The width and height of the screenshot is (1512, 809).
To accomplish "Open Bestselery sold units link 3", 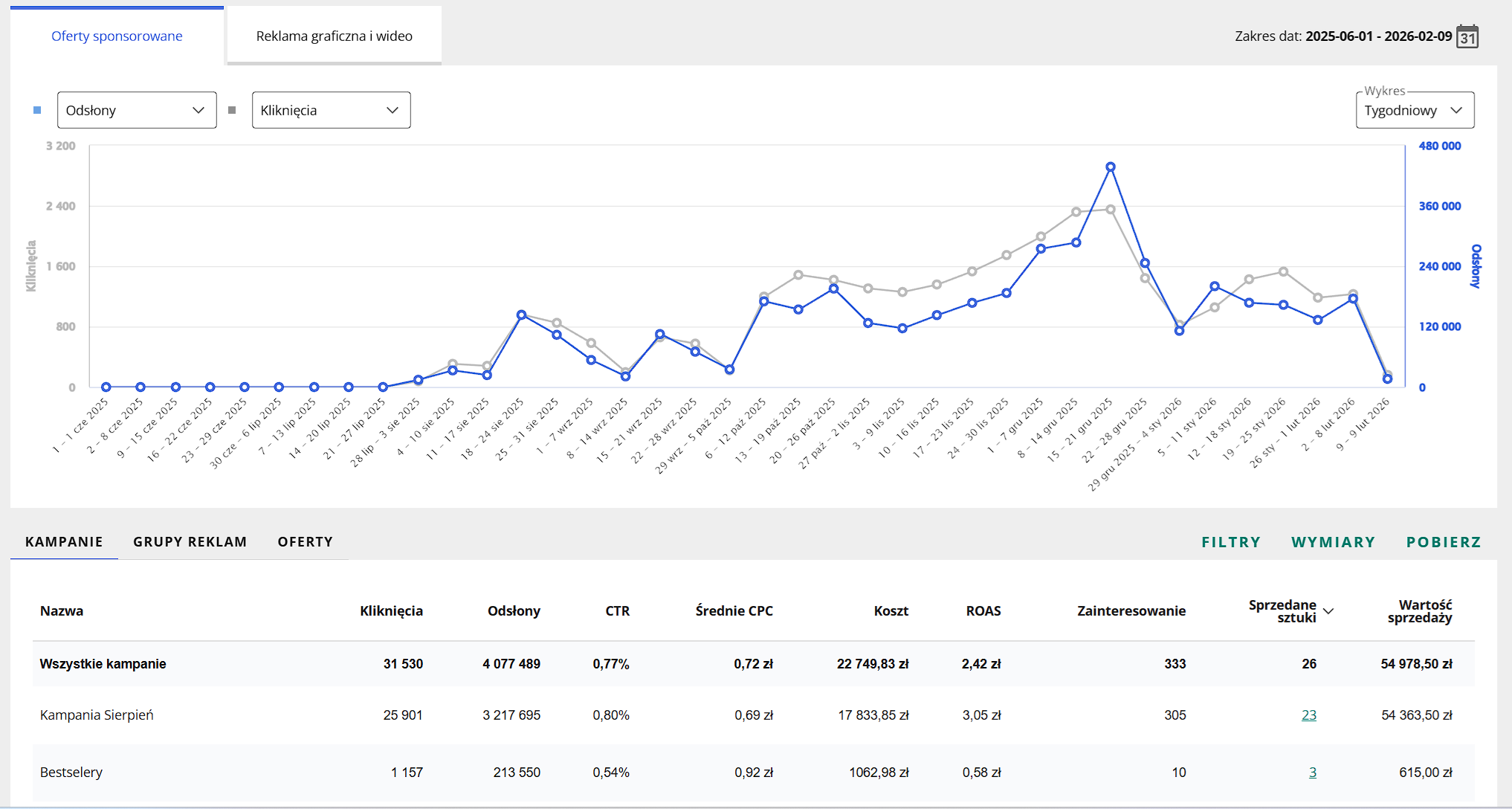I will point(1313,773).
